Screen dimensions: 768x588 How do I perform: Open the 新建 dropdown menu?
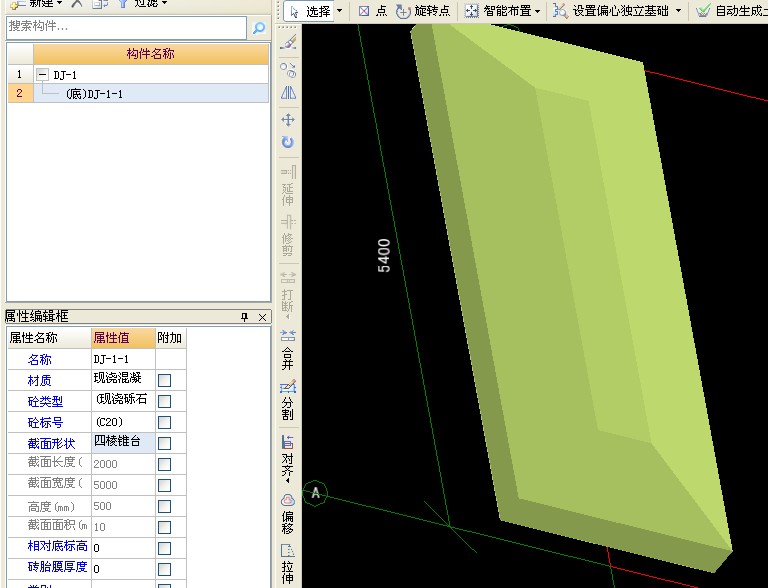click(x=60, y=3)
